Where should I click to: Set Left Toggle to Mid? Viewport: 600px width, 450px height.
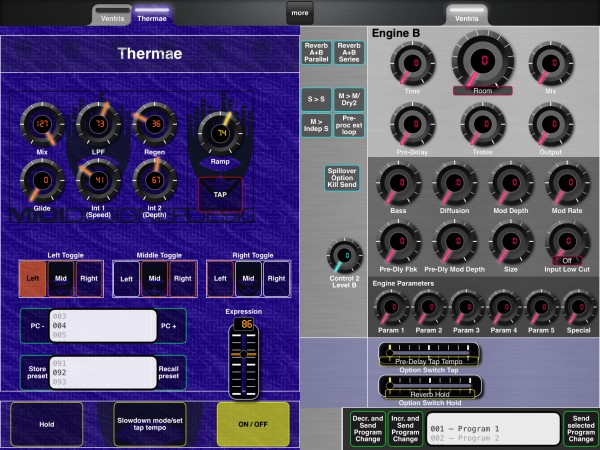[61, 279]
